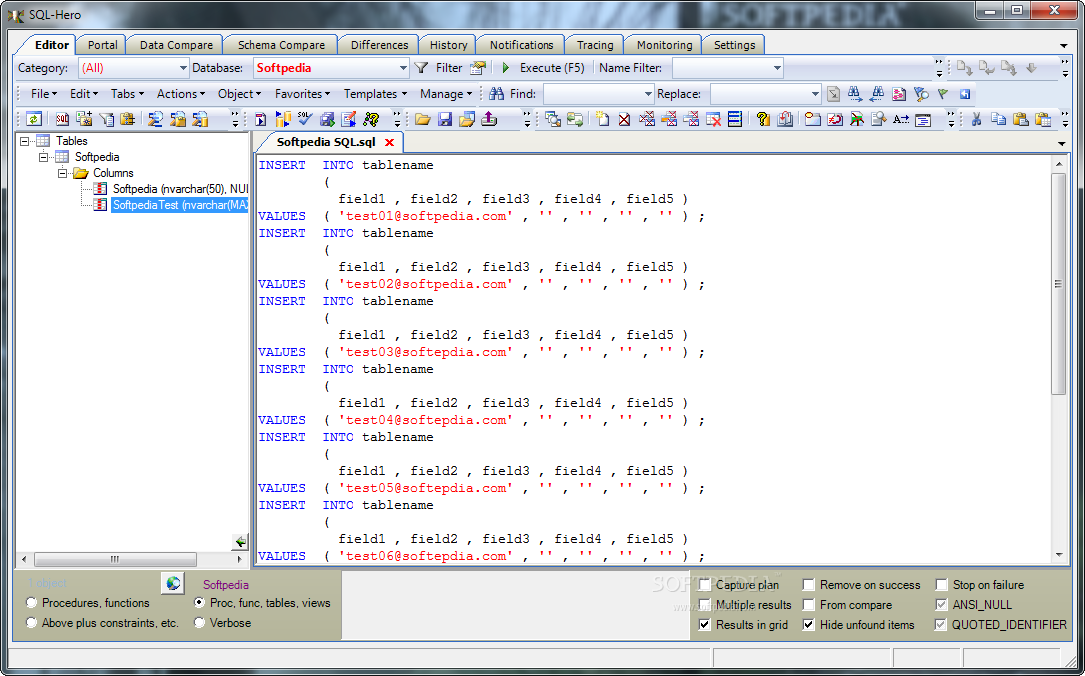Click the red X close document icon

[x=624, y=119]
